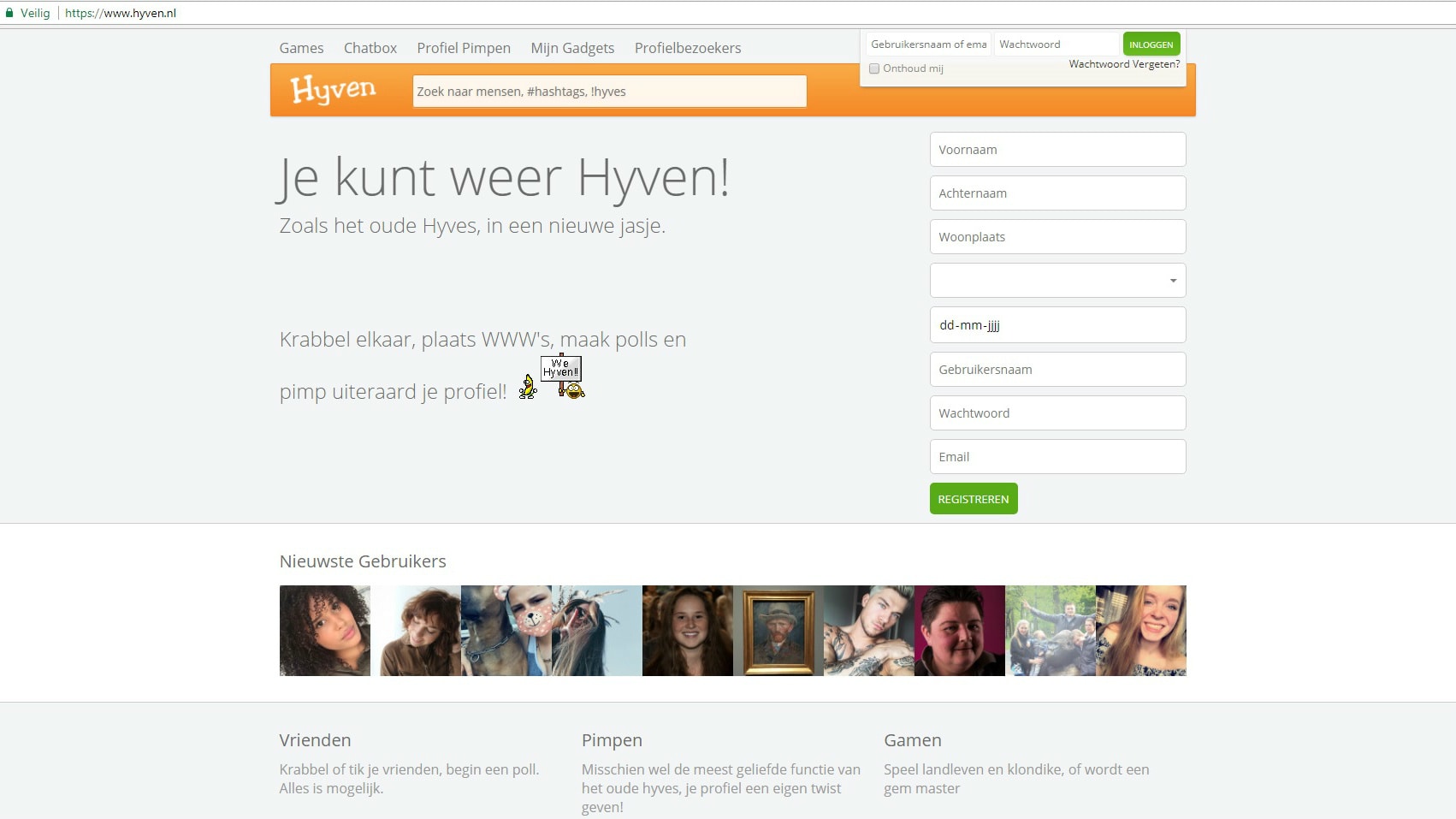Open the feather headdress user photo
This screenshot has width=1456, height=819.
tap(597, 631)
